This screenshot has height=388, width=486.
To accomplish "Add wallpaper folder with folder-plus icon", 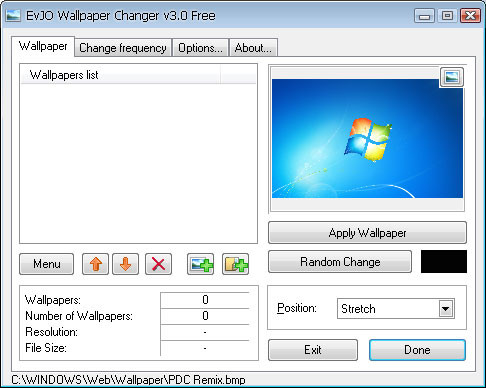I will pyautogui.click(x=235, y=264).
